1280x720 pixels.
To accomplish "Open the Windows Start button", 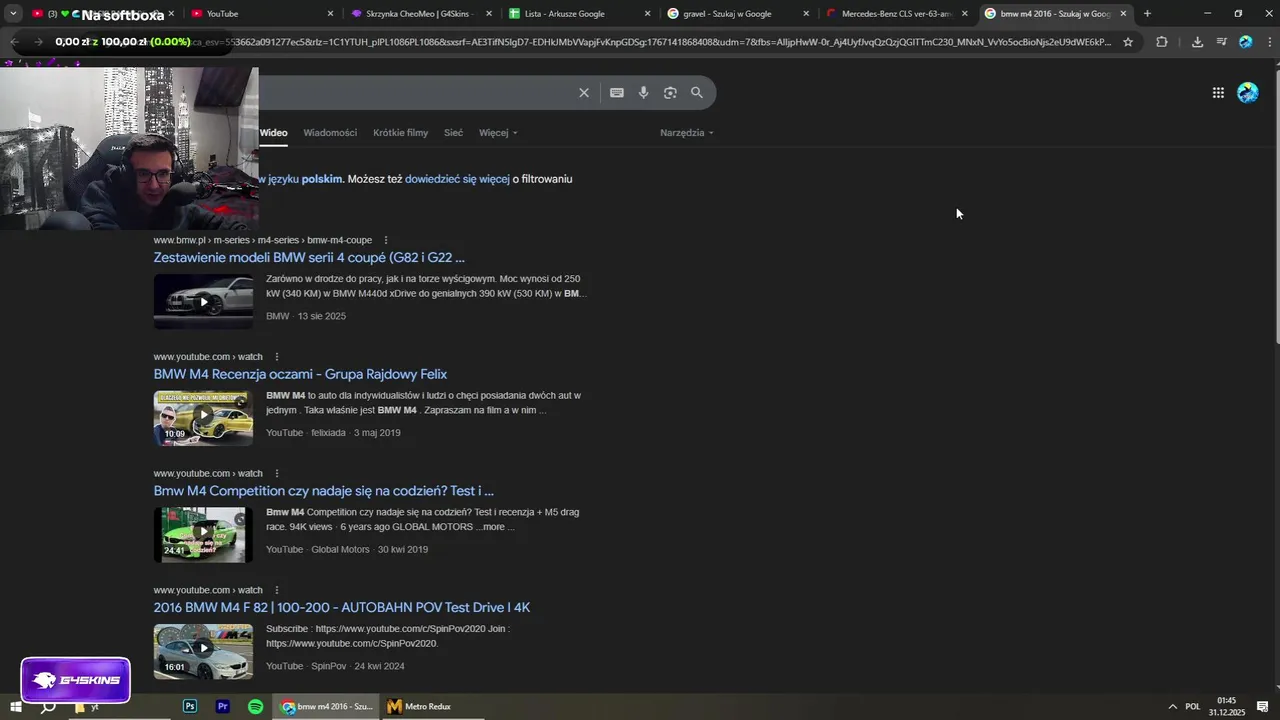I will [x=16, y=707].
